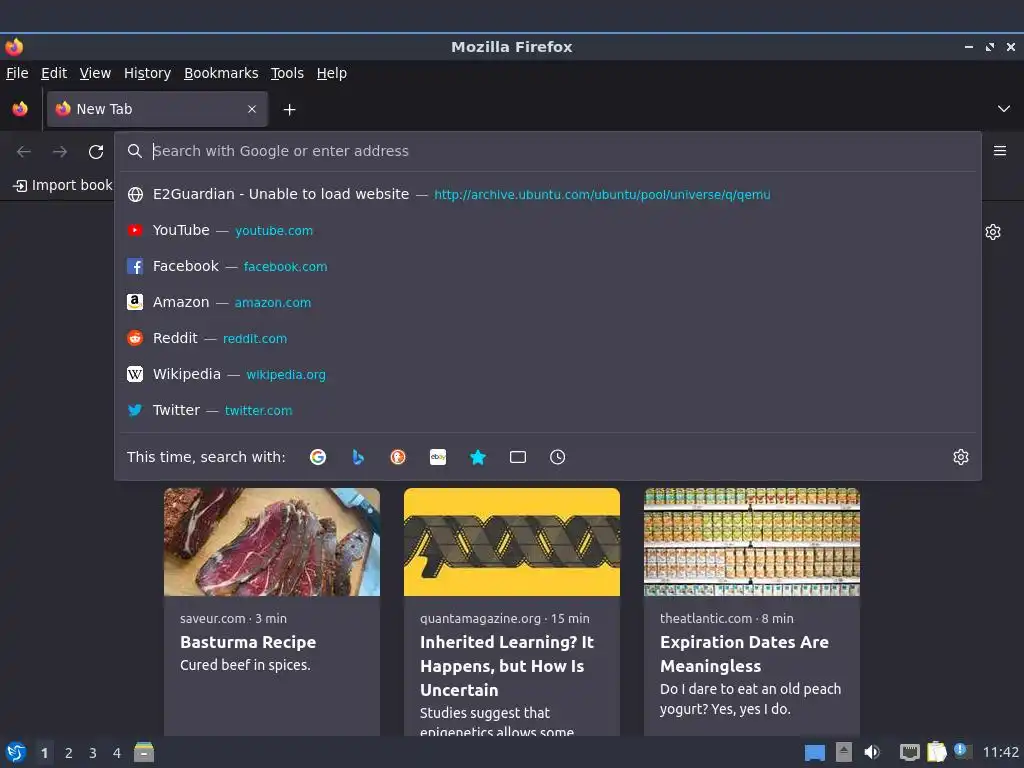
Task: Open the Basturma Recipe article thumbnail
Action: 272,542
